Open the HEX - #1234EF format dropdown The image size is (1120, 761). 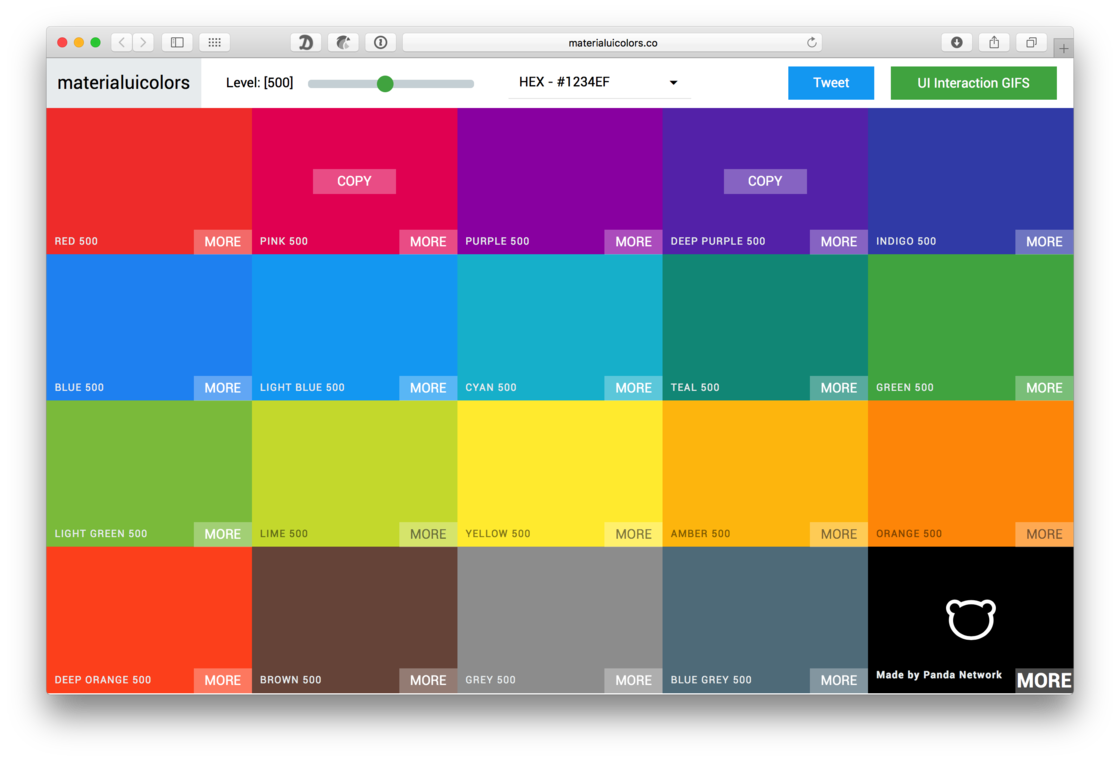tap(599, 82)
